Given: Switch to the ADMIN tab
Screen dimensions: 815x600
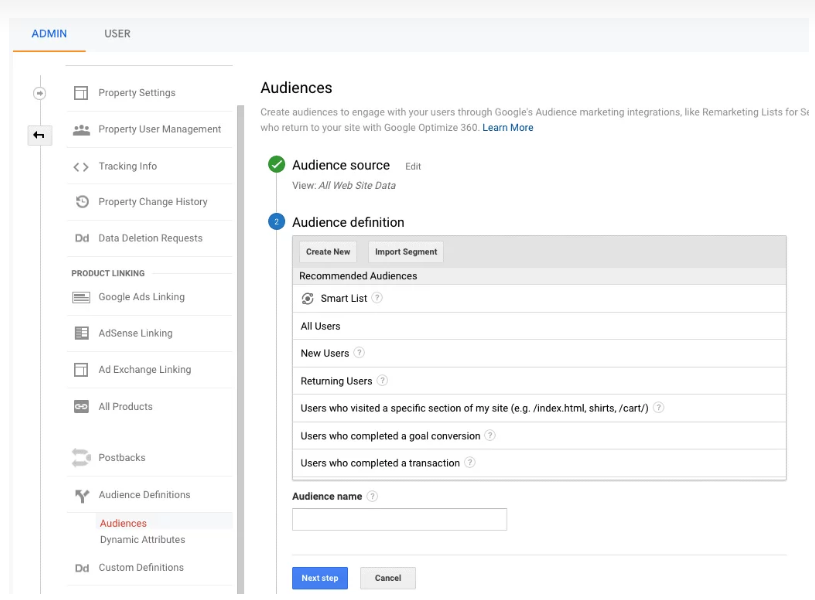Looking at the screenshot, I should tap(49, 34).
